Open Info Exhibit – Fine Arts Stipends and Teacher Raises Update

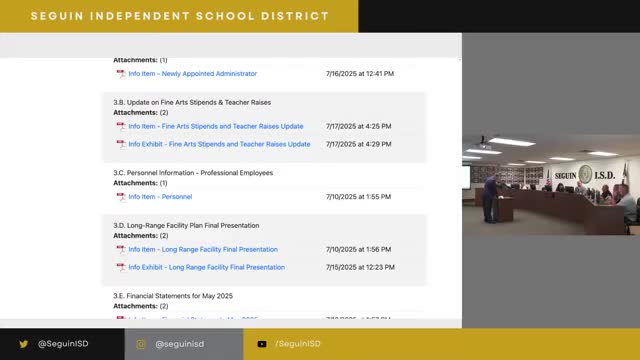tap(219, 144)
